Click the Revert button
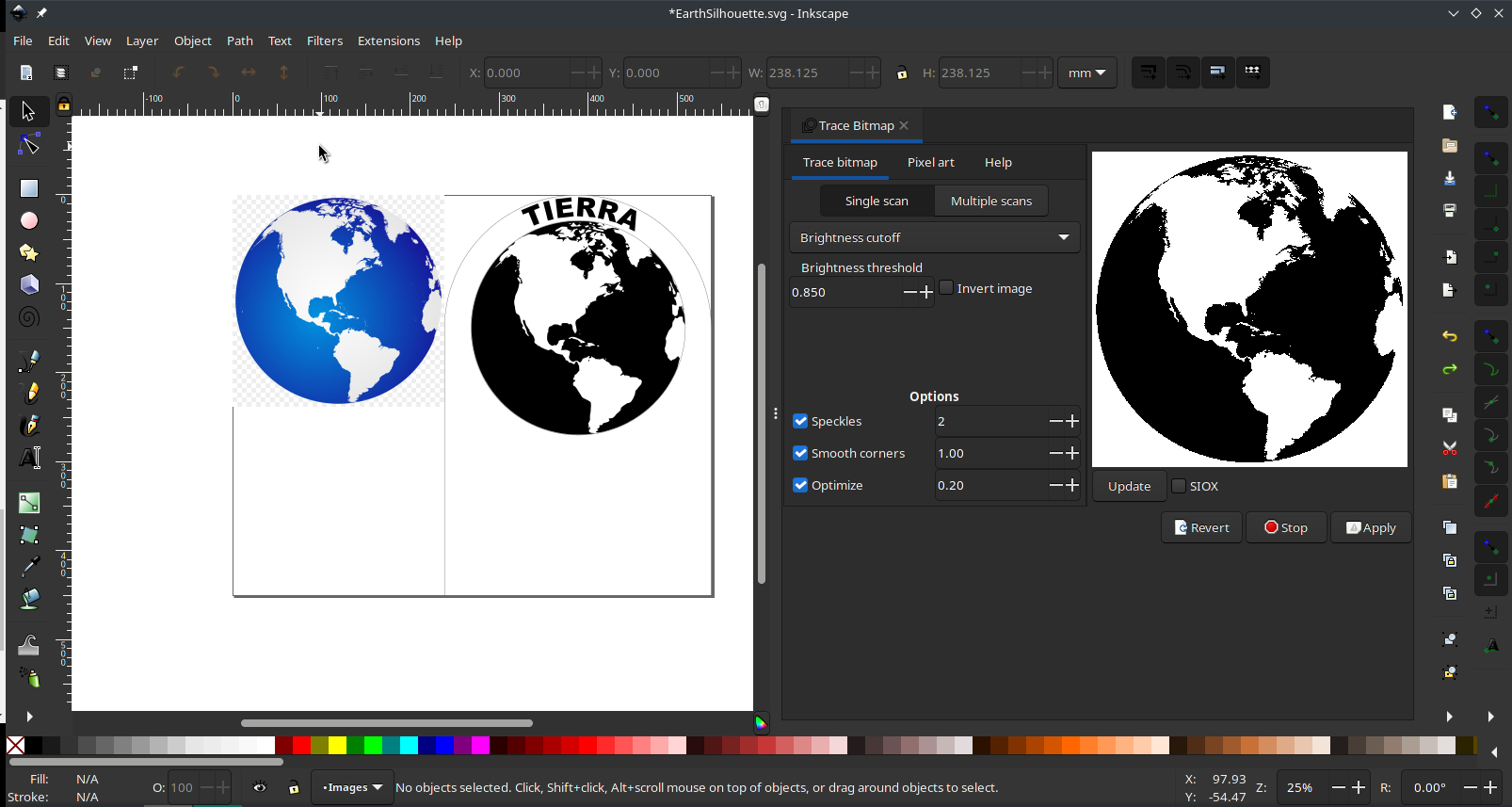1512x807 pixels. (x=1202, y=527)
